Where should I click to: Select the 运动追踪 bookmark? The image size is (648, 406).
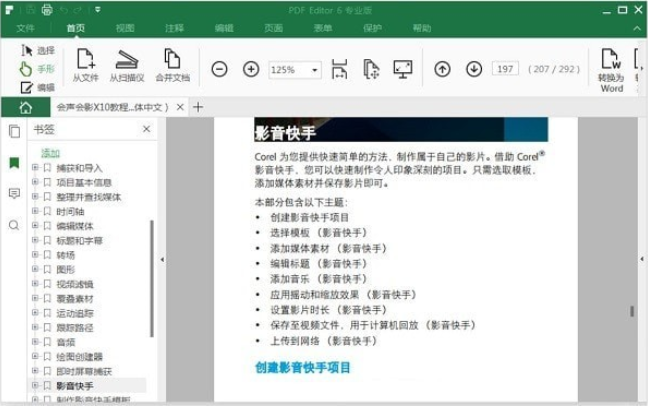coord(75,313)
